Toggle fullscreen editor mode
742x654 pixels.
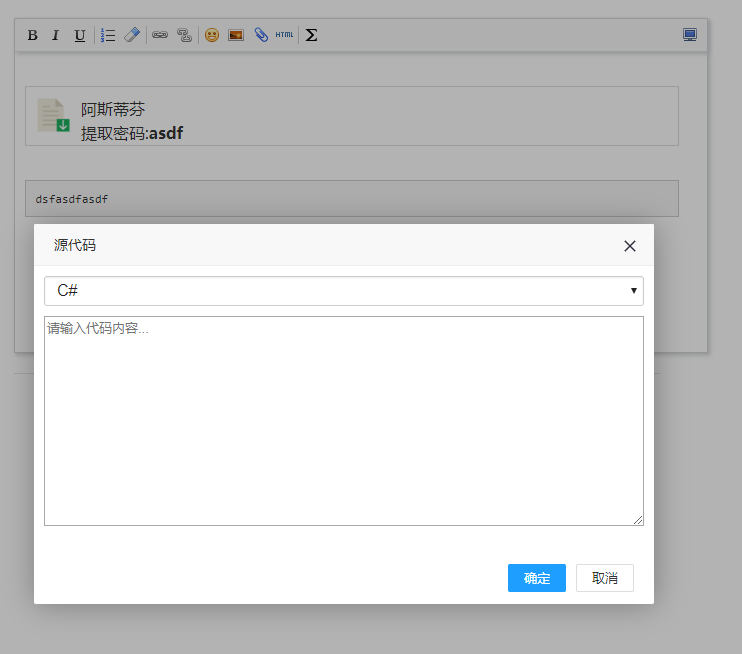pyautogui.click(x=689, y=35)
